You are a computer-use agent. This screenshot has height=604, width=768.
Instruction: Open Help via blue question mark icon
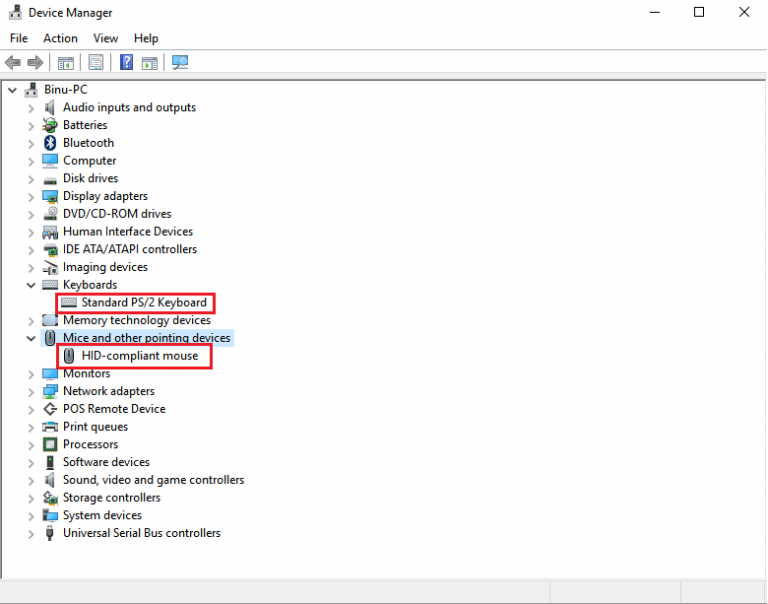[x=127, y=62]
